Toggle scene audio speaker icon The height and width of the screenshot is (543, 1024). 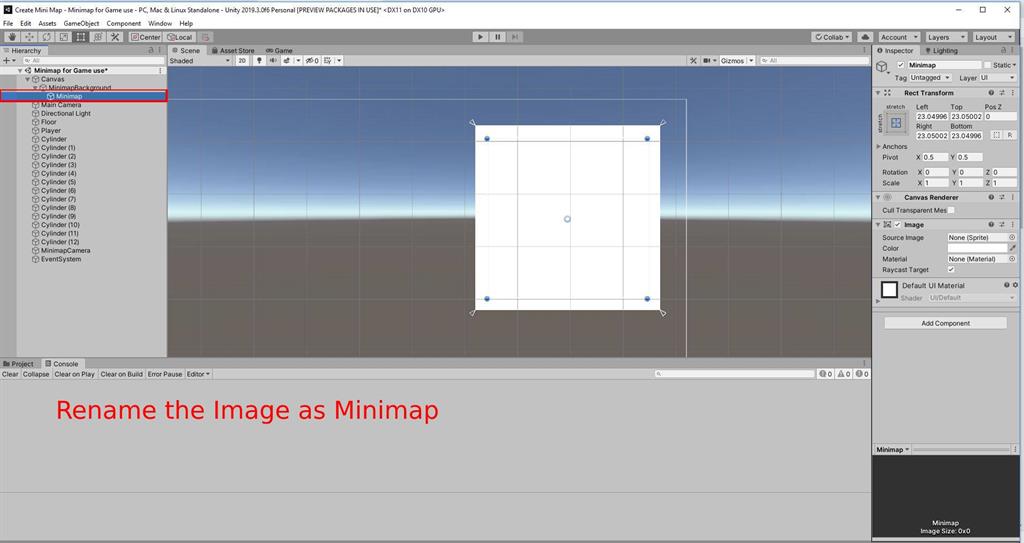[273, 60]
